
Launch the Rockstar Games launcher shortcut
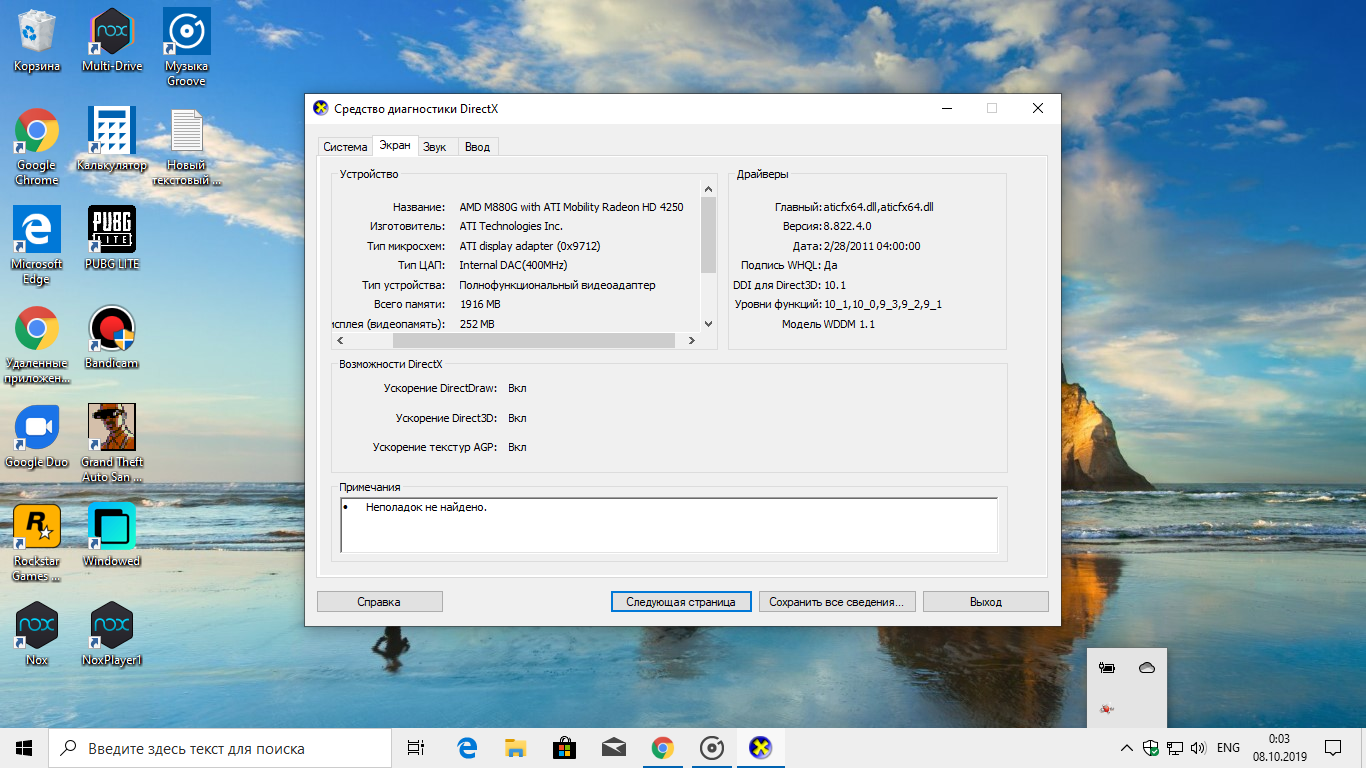[x=37, y=527]
